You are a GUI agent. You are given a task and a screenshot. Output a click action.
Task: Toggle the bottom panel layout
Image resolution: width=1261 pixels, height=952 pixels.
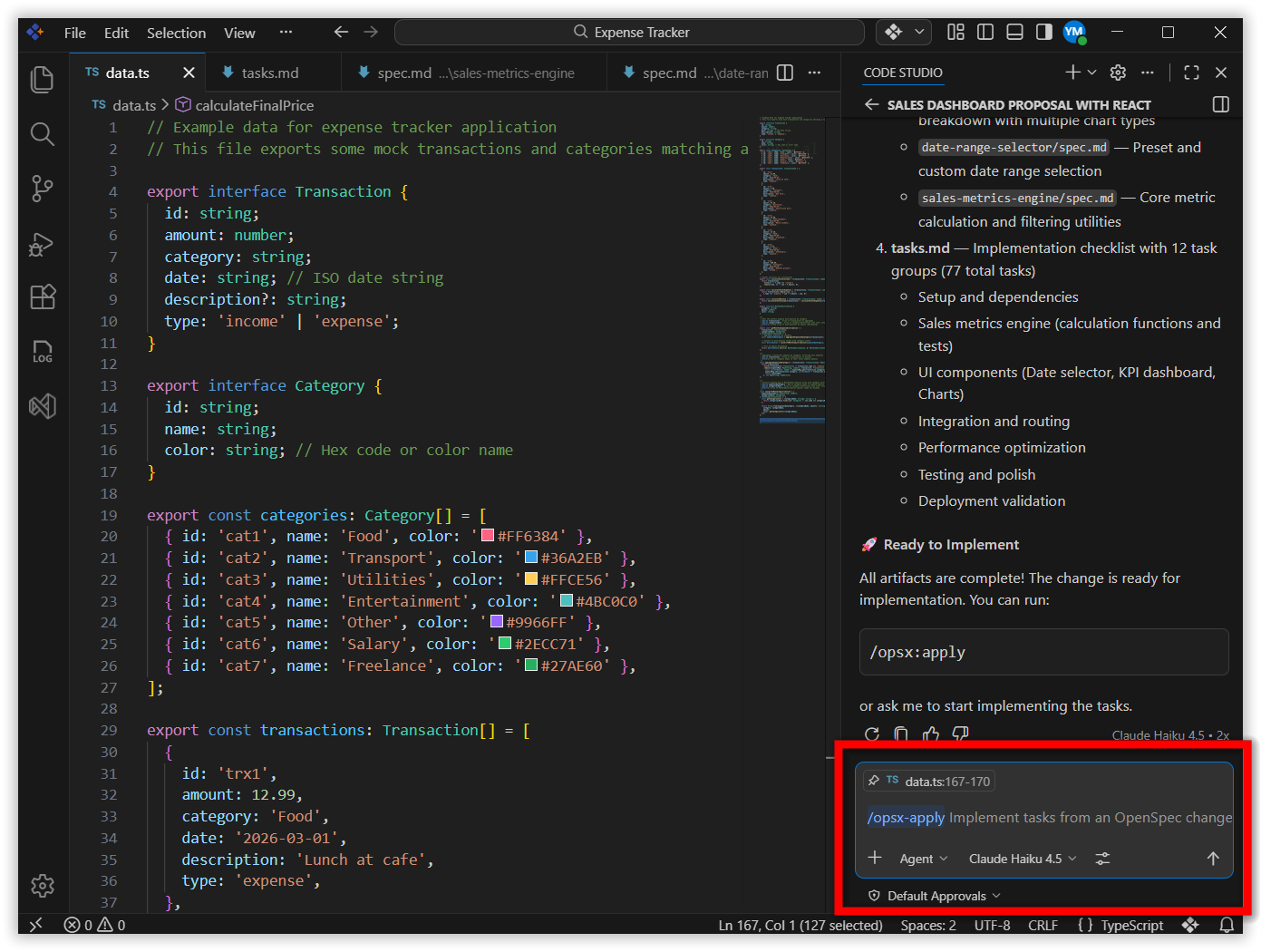pos(1015,33)
